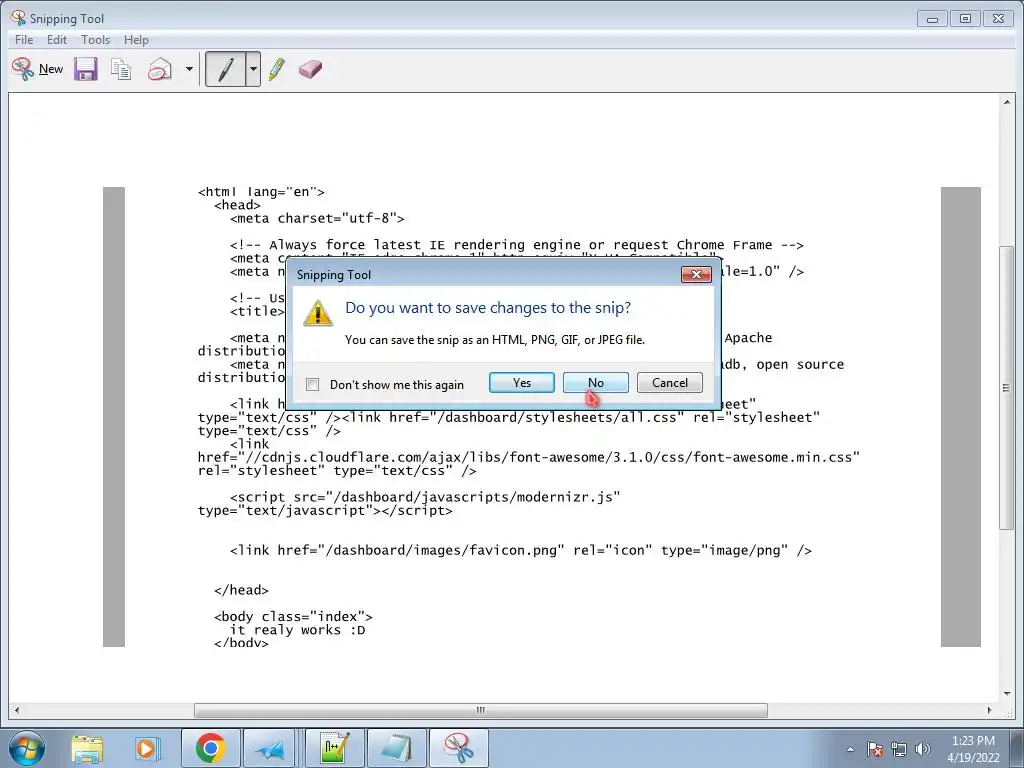Launch Windows Media Player from the taskbar

146,748
